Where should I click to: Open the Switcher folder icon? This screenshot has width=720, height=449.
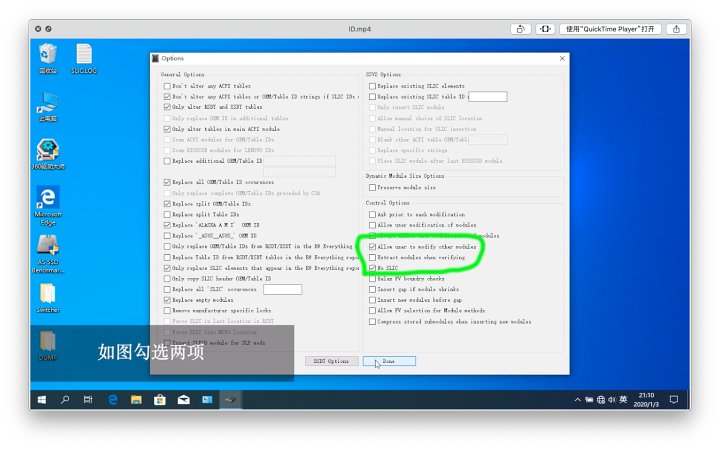point(48,295)
